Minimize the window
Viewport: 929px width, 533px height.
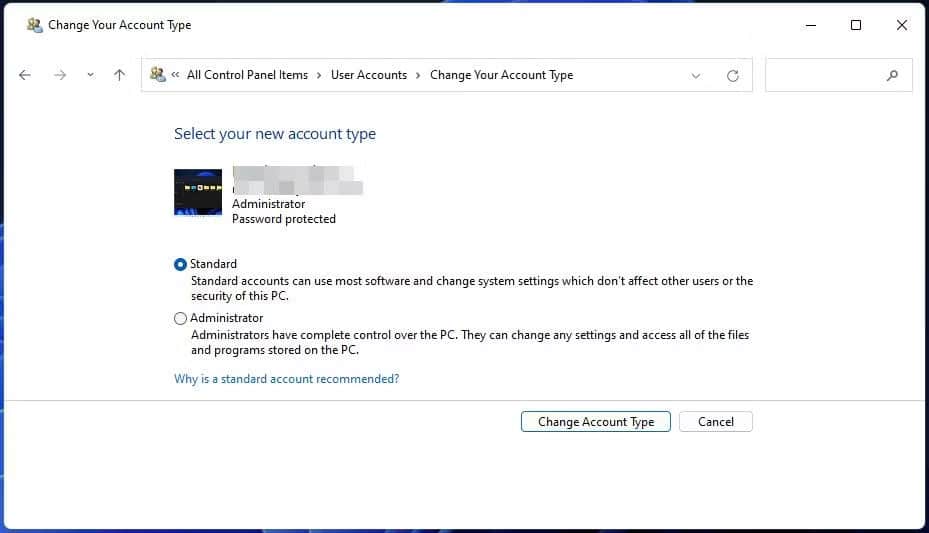(811, 25)
